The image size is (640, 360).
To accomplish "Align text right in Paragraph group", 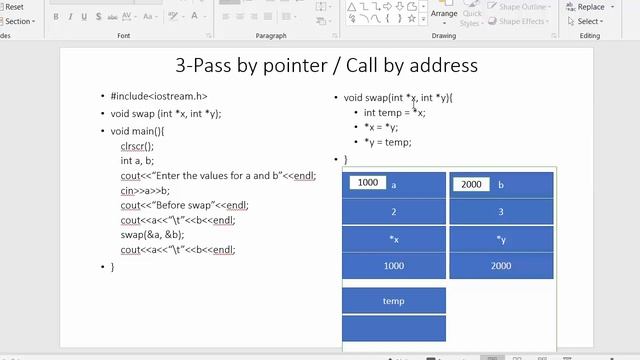I will pos(254,17).
